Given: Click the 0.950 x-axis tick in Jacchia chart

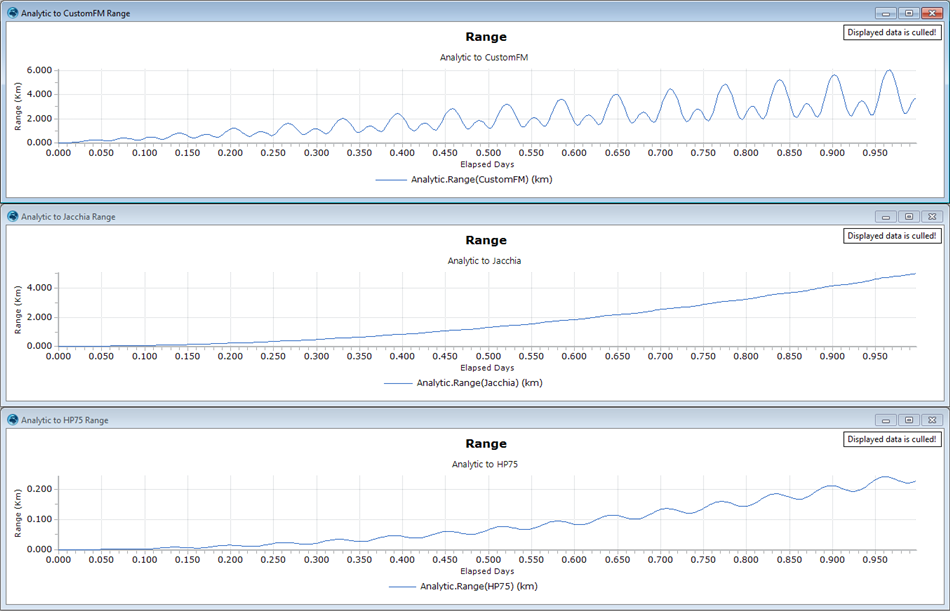Looking at the screenshot, I should [x=875, y=356].
